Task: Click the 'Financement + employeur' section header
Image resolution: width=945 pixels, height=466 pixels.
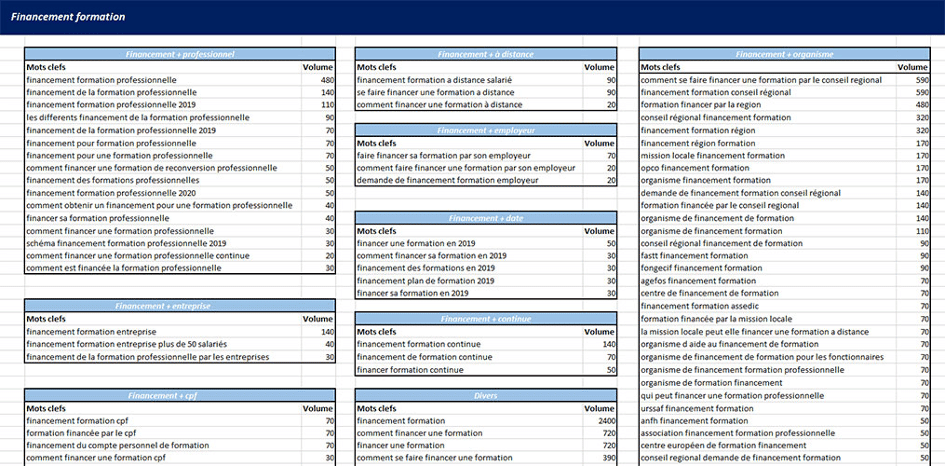Action: point(486,130)
